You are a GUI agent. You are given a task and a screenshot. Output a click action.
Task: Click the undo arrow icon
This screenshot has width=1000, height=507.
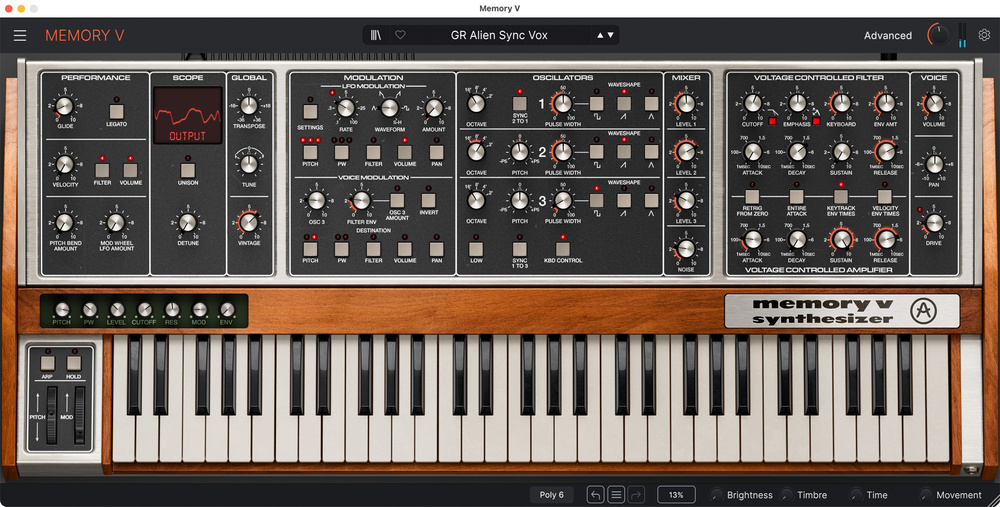point(595,495)
